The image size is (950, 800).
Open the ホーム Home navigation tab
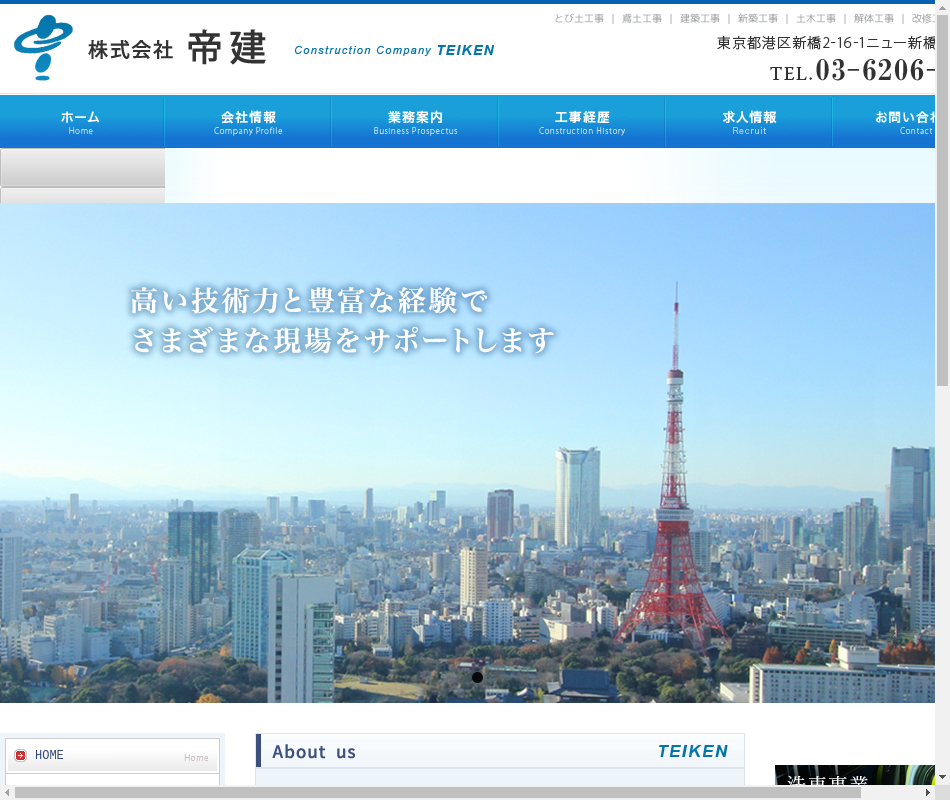tap(81, 122)
